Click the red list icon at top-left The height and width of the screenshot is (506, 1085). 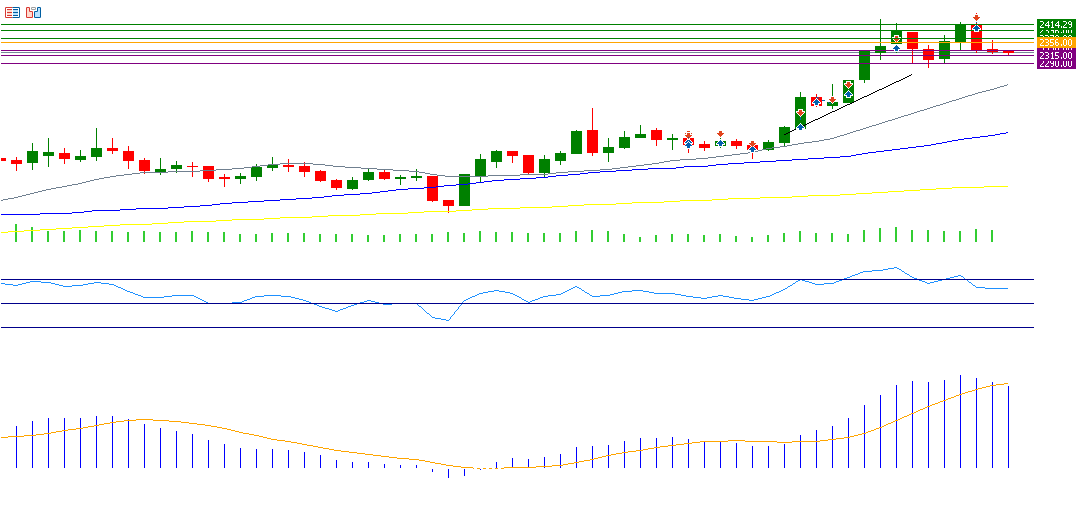[x=12, y=12]
